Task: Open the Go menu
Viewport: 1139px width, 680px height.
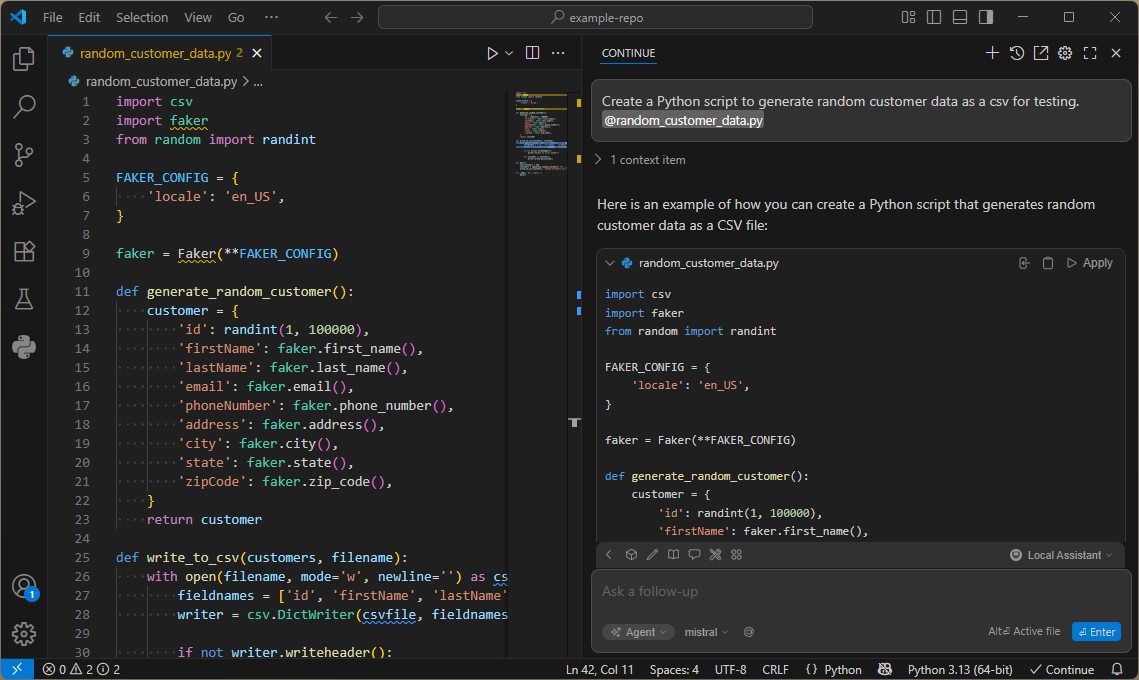Action: [236, 17]
